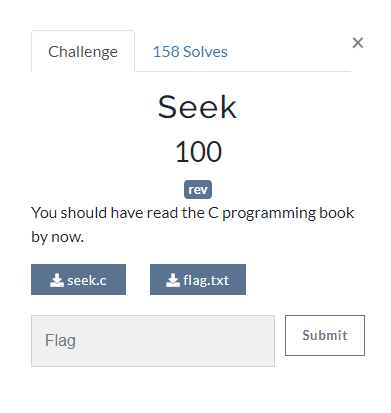This screenshot has height=413, width=391.
Task: Click the rev category tag
Action: pos(198,190)
